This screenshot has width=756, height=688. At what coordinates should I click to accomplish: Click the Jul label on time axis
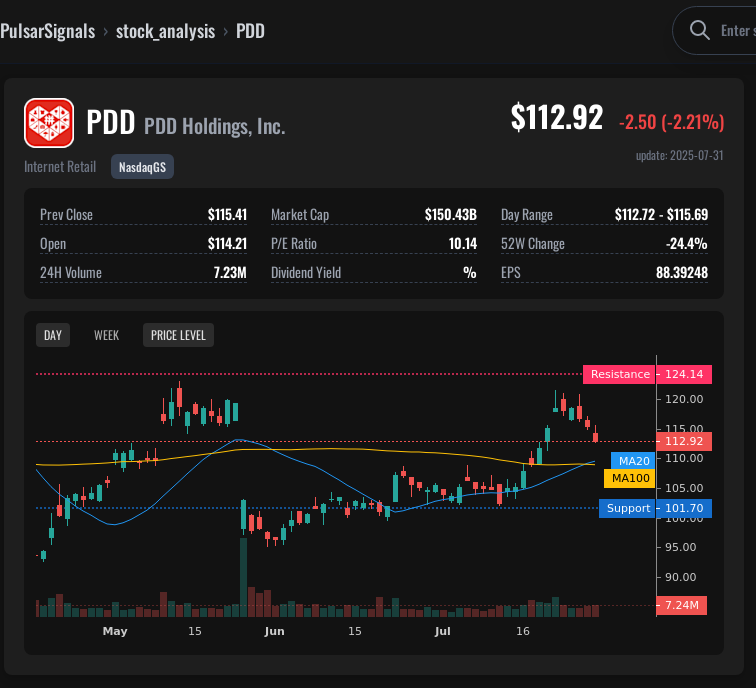(442, 631)
